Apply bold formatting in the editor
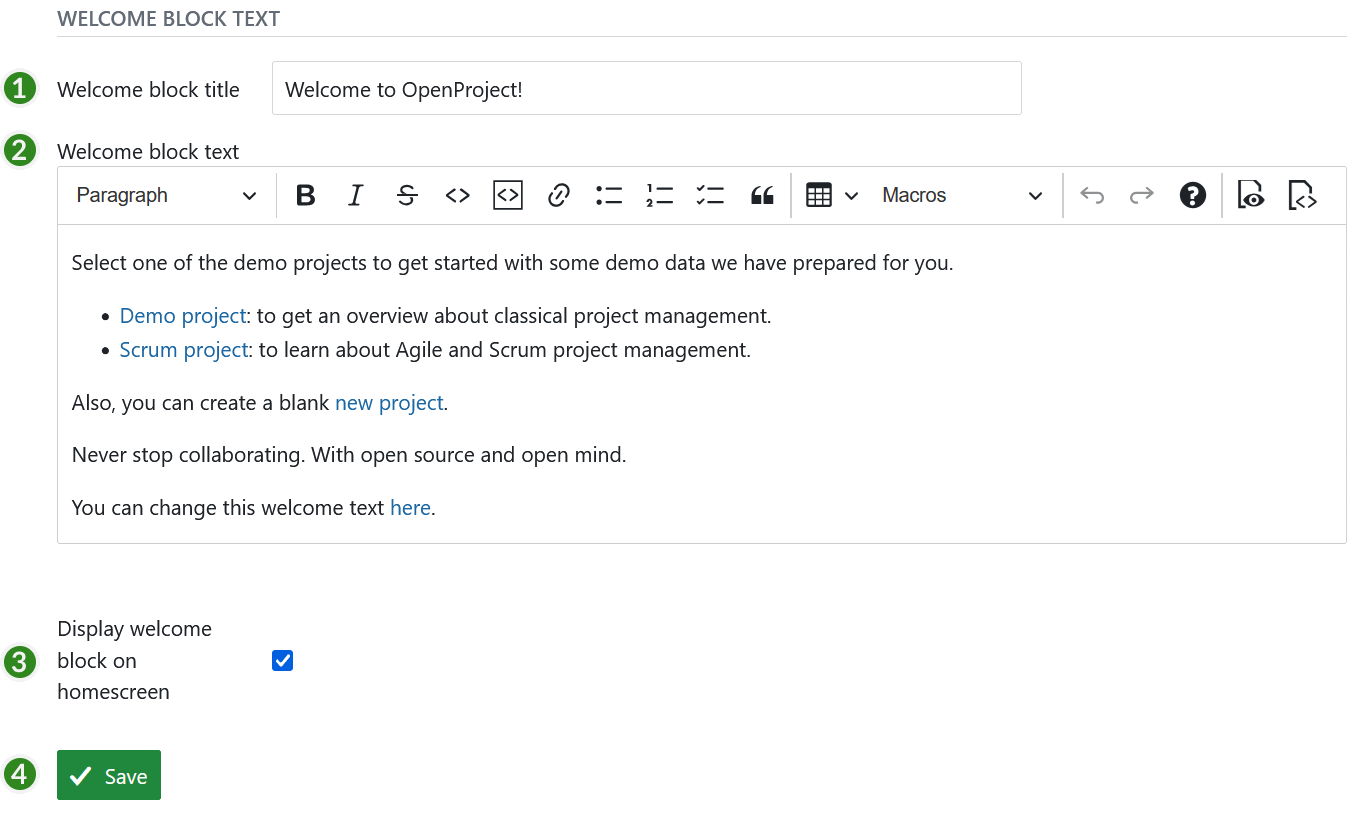The image size is (1360, 819). tap(305, 195)
